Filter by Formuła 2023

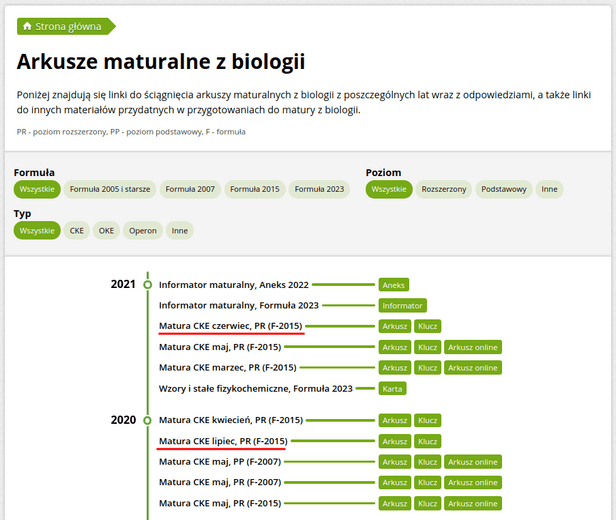[x=319, y=189]
